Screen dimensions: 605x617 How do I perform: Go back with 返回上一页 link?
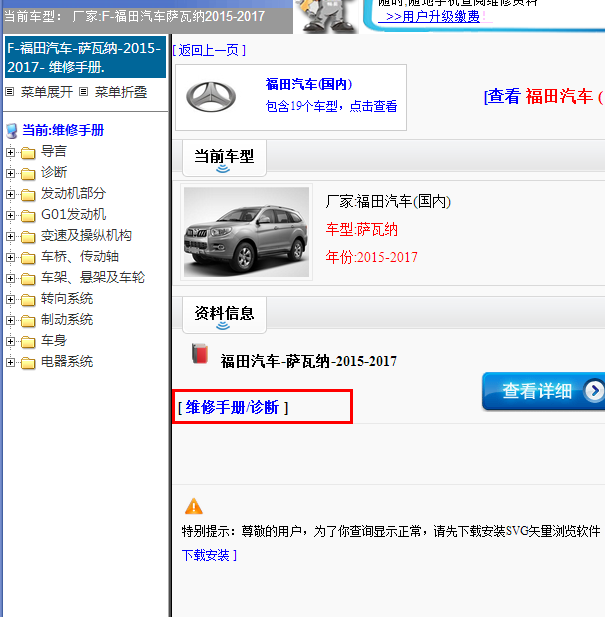click(209, 50)
